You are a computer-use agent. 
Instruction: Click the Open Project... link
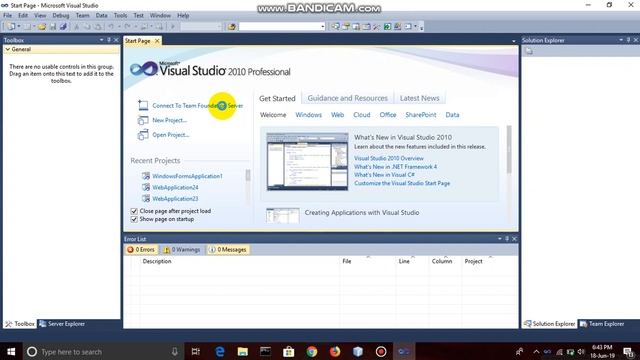coord(171,135)
